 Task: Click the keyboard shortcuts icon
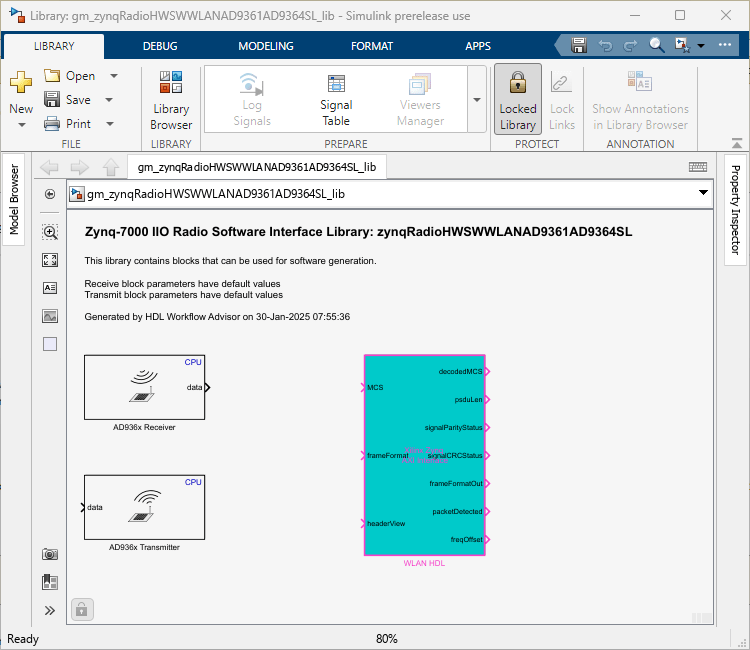[698, 166]
